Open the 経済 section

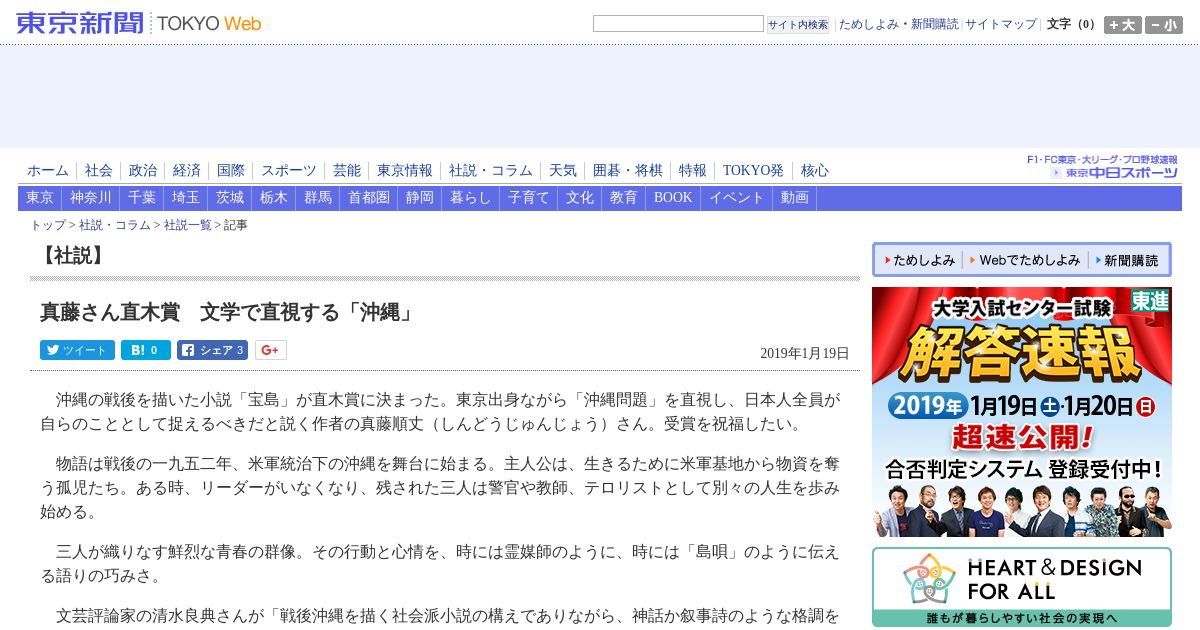coord(187,170)
